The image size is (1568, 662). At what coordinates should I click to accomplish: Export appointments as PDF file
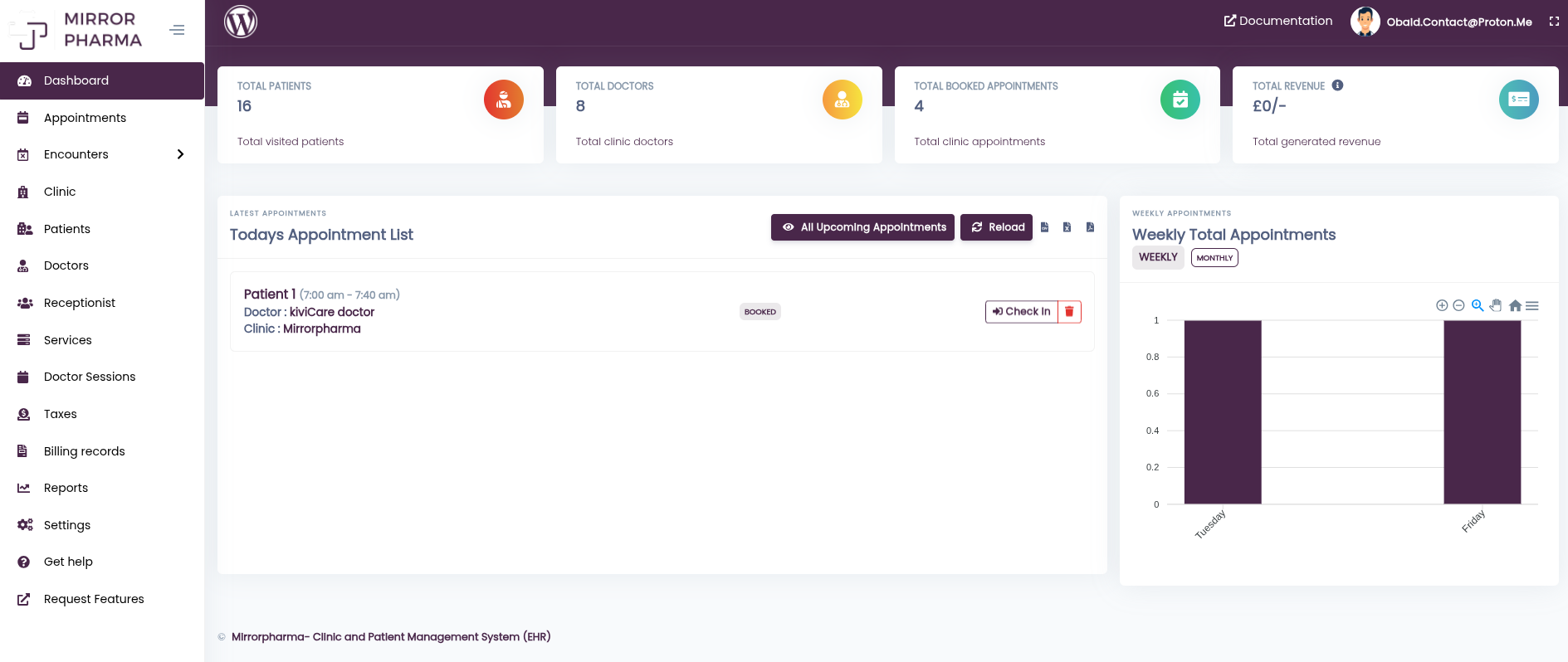(1090, 227)
